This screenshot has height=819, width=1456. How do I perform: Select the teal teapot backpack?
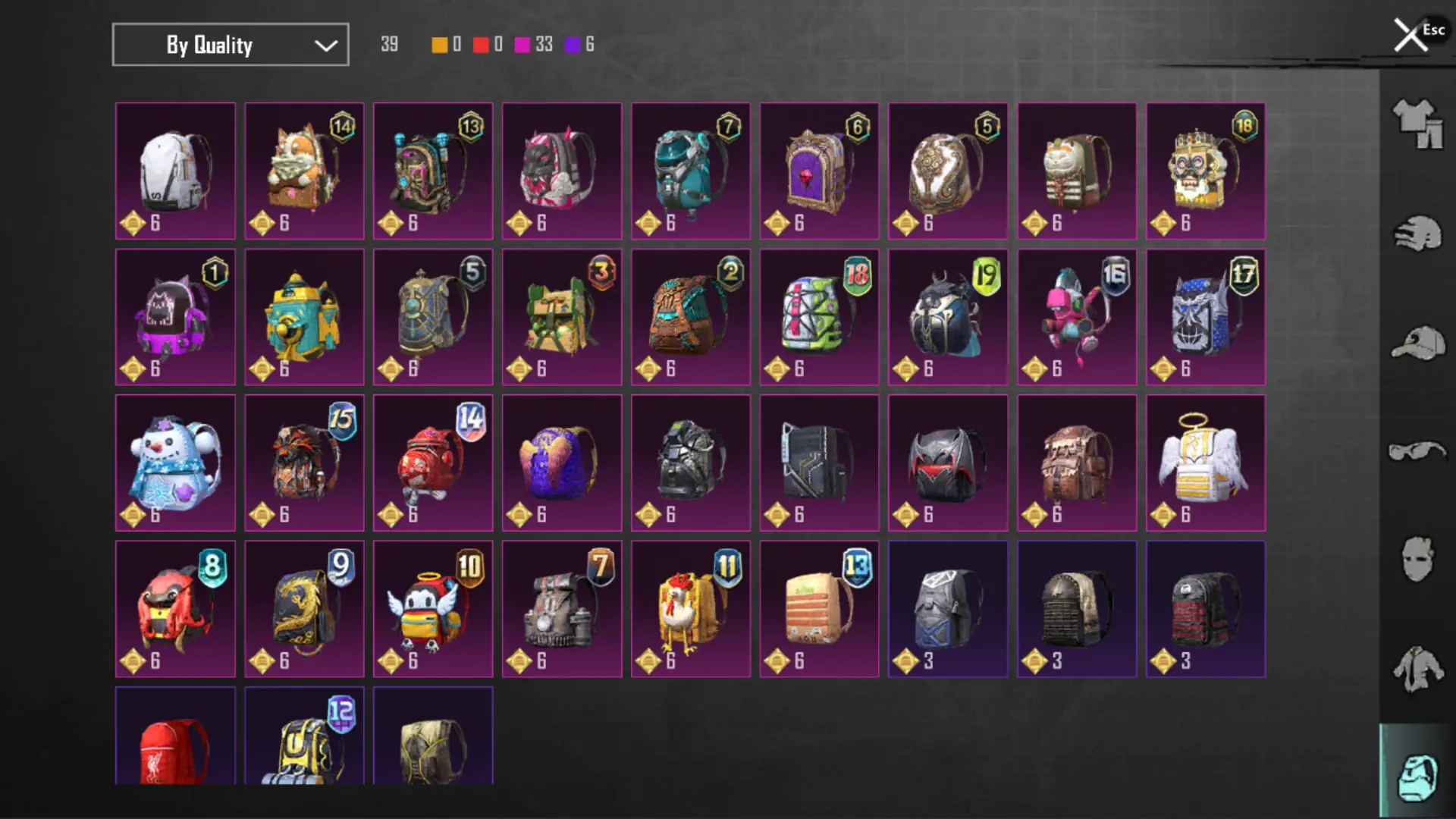coord(304,317)
